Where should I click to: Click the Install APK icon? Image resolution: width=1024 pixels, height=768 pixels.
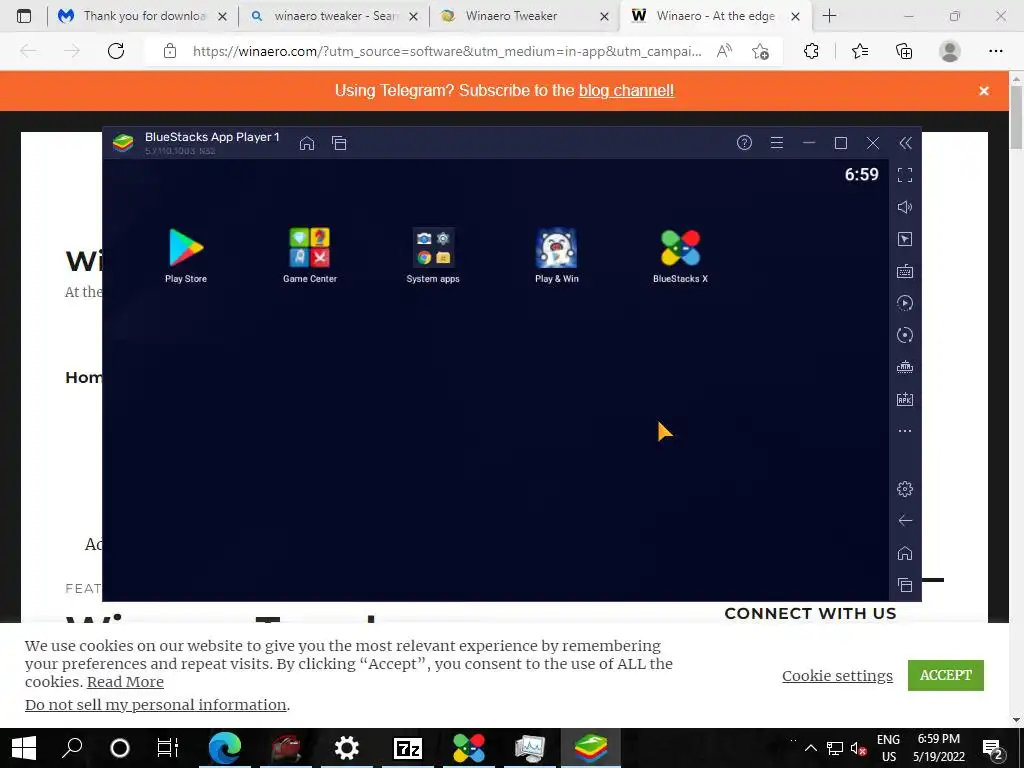pos(905,399)
